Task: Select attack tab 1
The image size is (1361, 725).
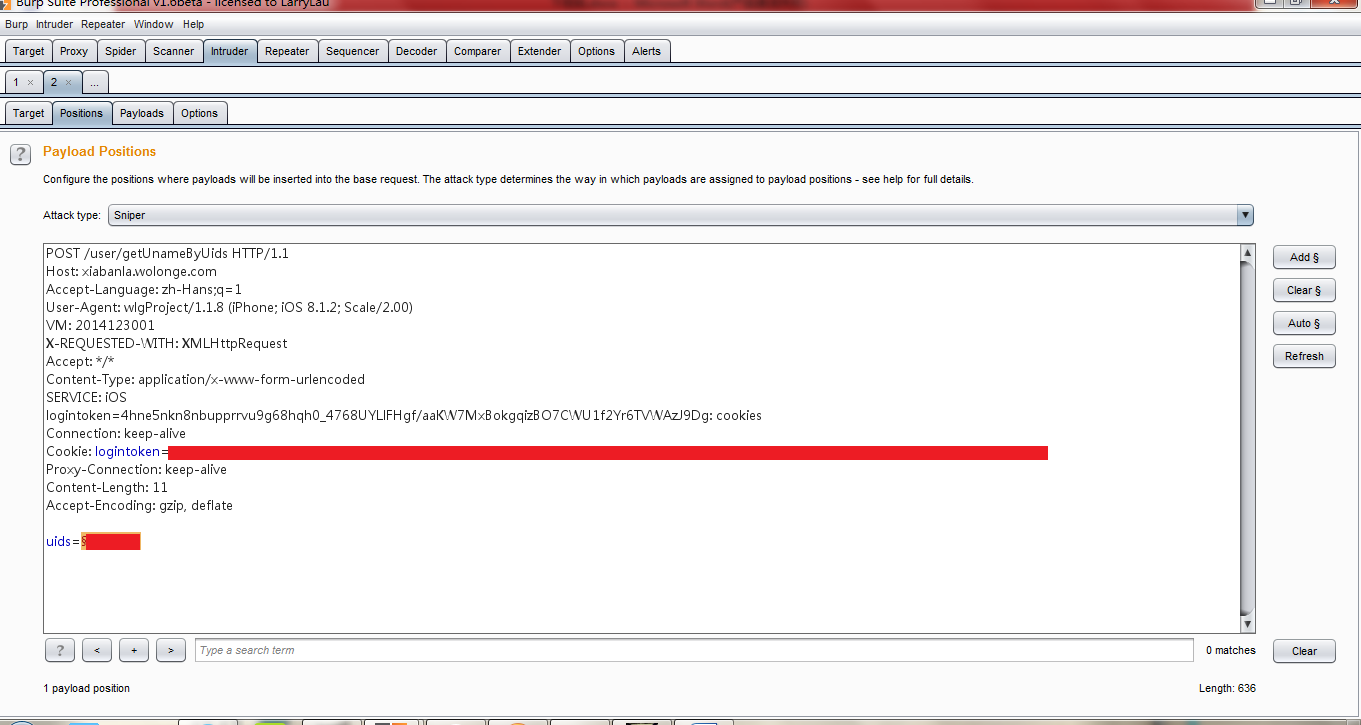Action: click(x=16, y=82)
